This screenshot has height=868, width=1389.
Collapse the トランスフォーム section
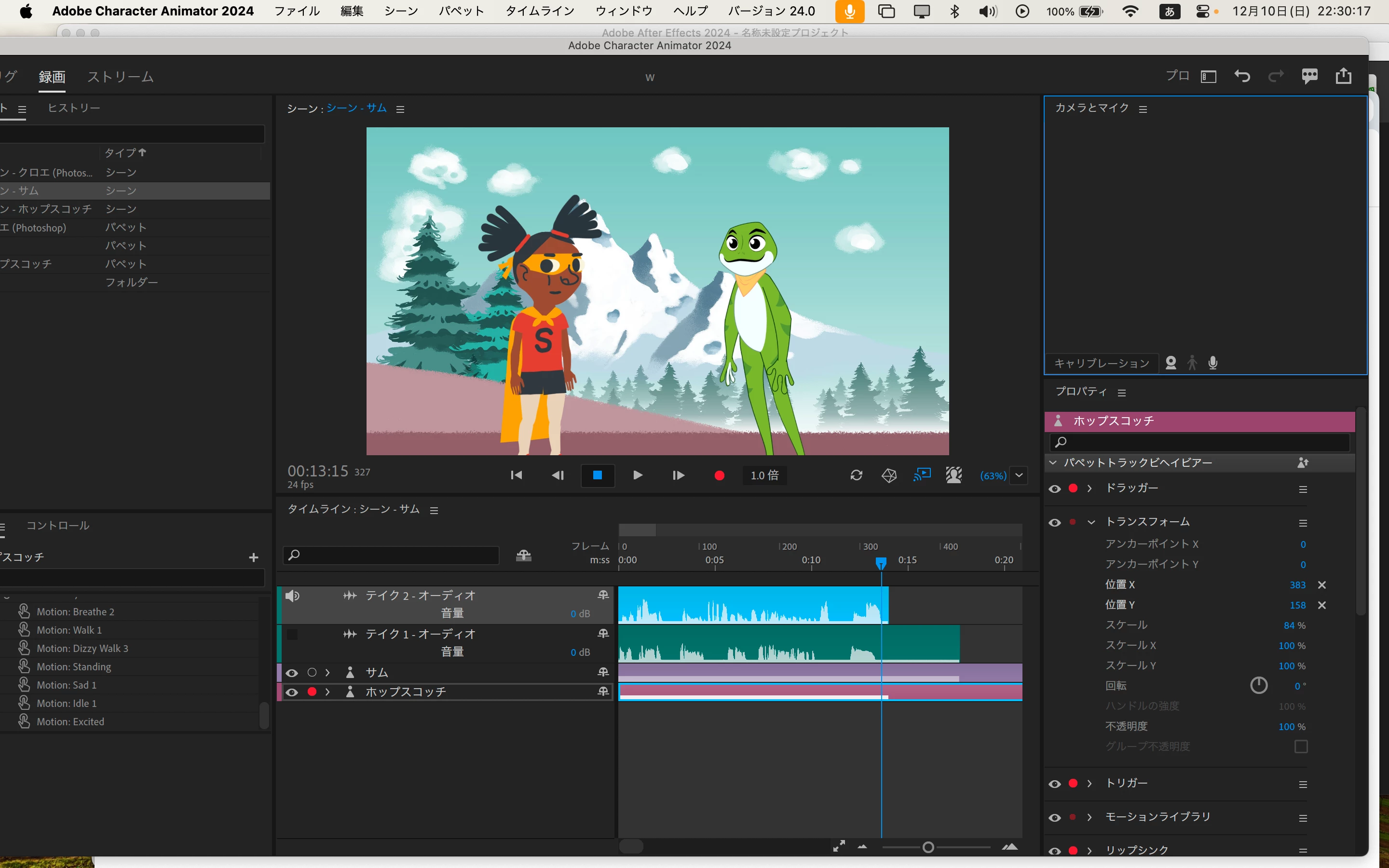coord(1091,522)
